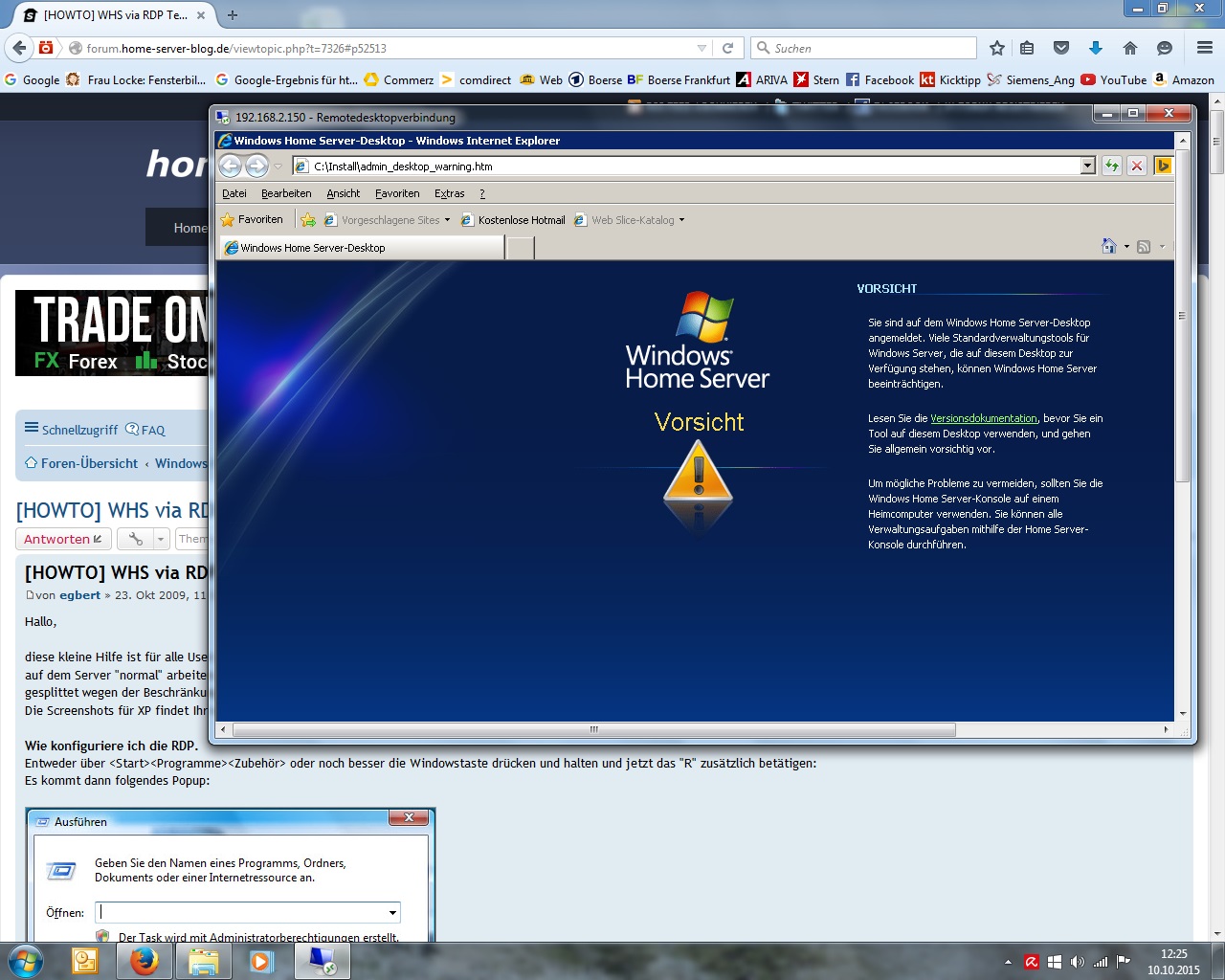This screenshot has width=1225, height=980.
Task: Bookmark this page with the star icon
Action: 997,48
